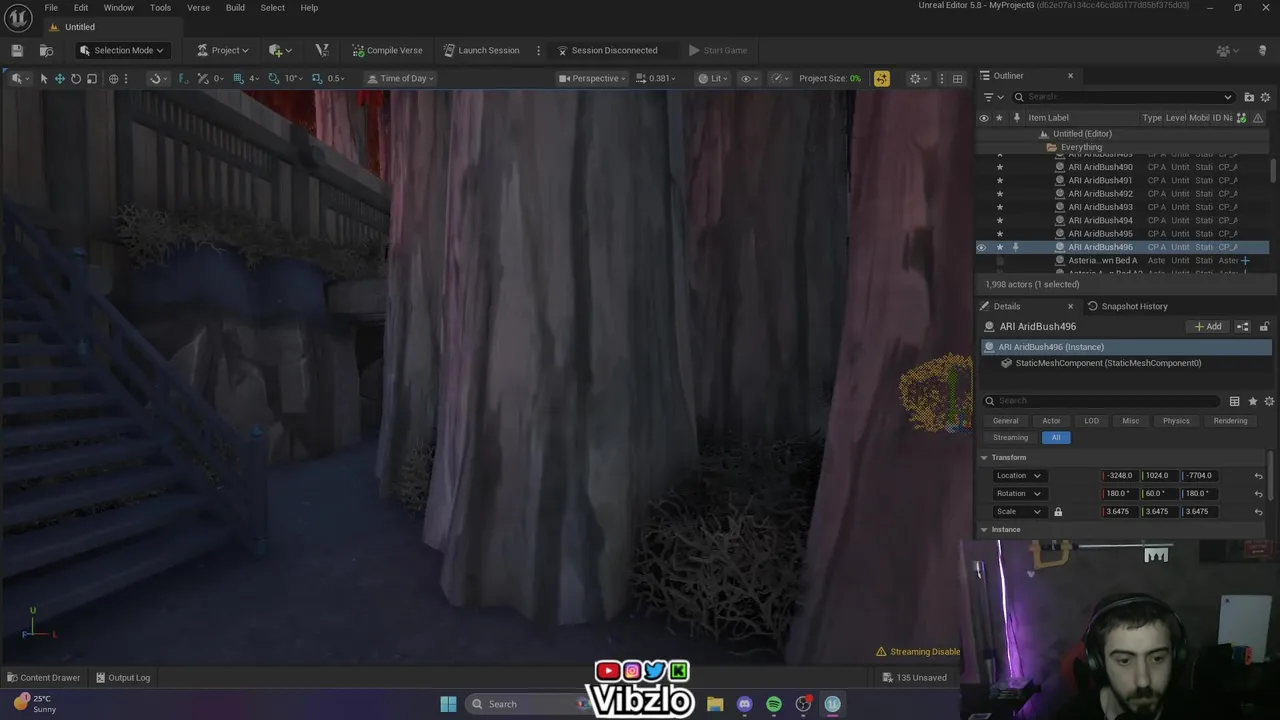1280x720 pixels.
Task: Click the Launch Session button
Action: [x=481, y=50]
